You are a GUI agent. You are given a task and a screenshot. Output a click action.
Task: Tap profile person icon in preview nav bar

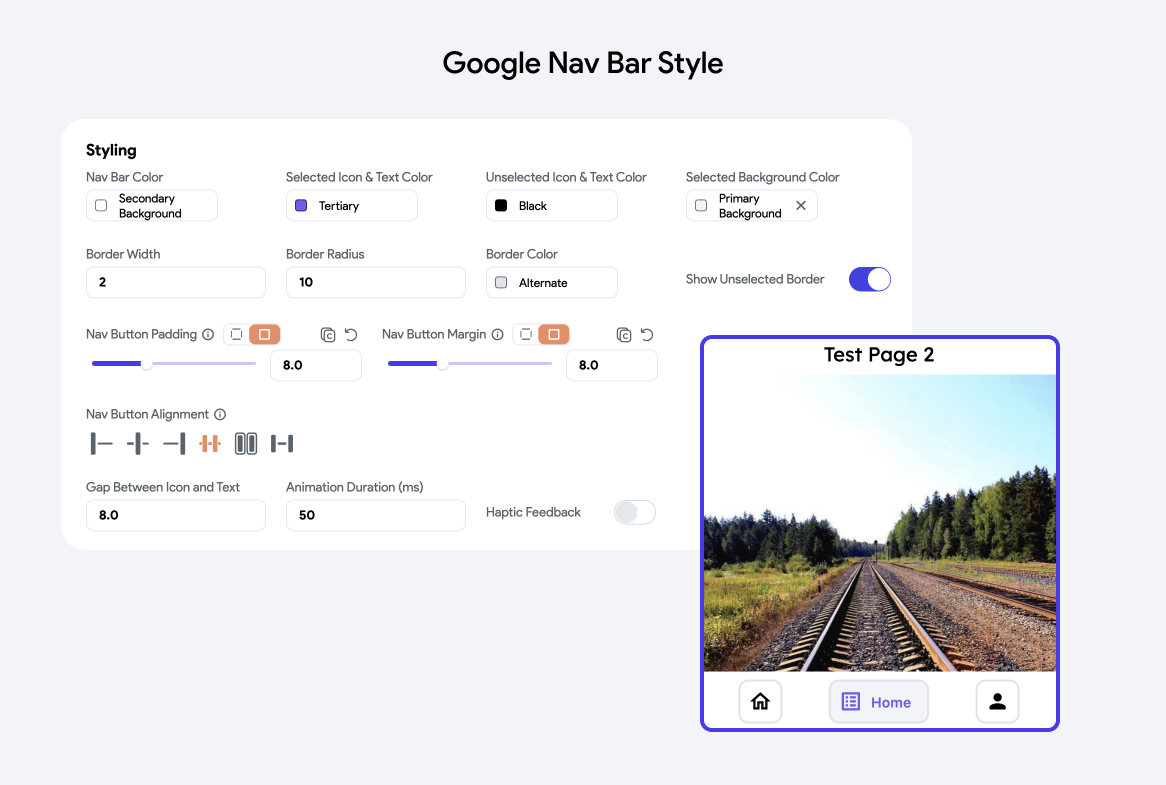click(997, 701)
